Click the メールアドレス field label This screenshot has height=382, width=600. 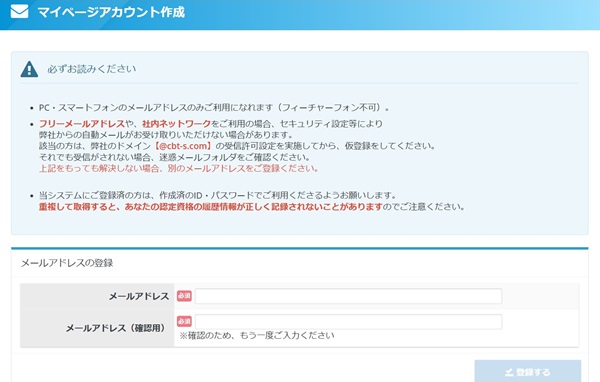click(x=139, y=296)
